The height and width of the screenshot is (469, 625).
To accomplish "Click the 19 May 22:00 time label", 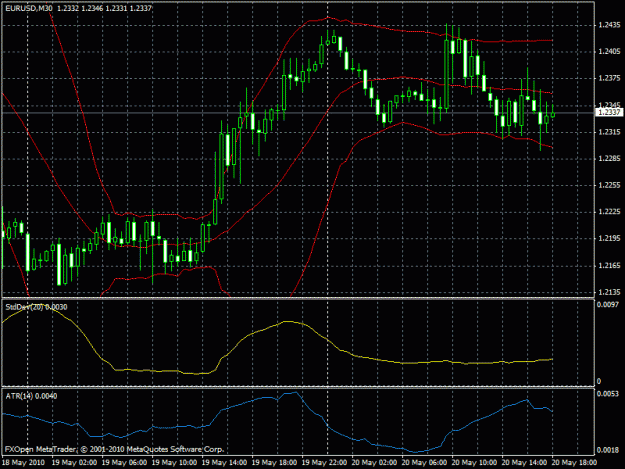I will 324,463.
